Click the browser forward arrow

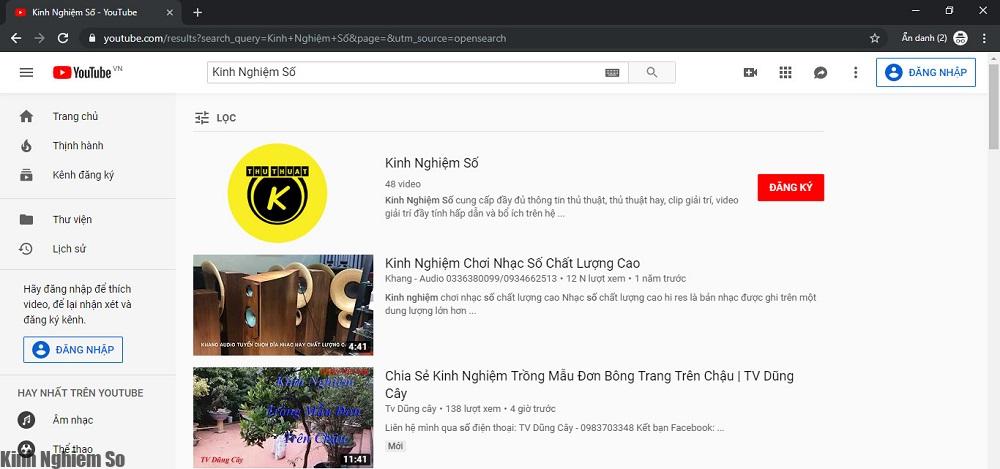[40, 38]
